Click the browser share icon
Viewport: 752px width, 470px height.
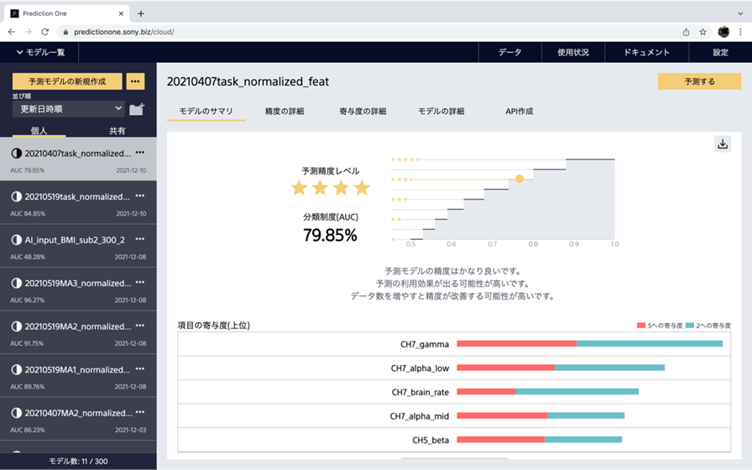[686, 32]
